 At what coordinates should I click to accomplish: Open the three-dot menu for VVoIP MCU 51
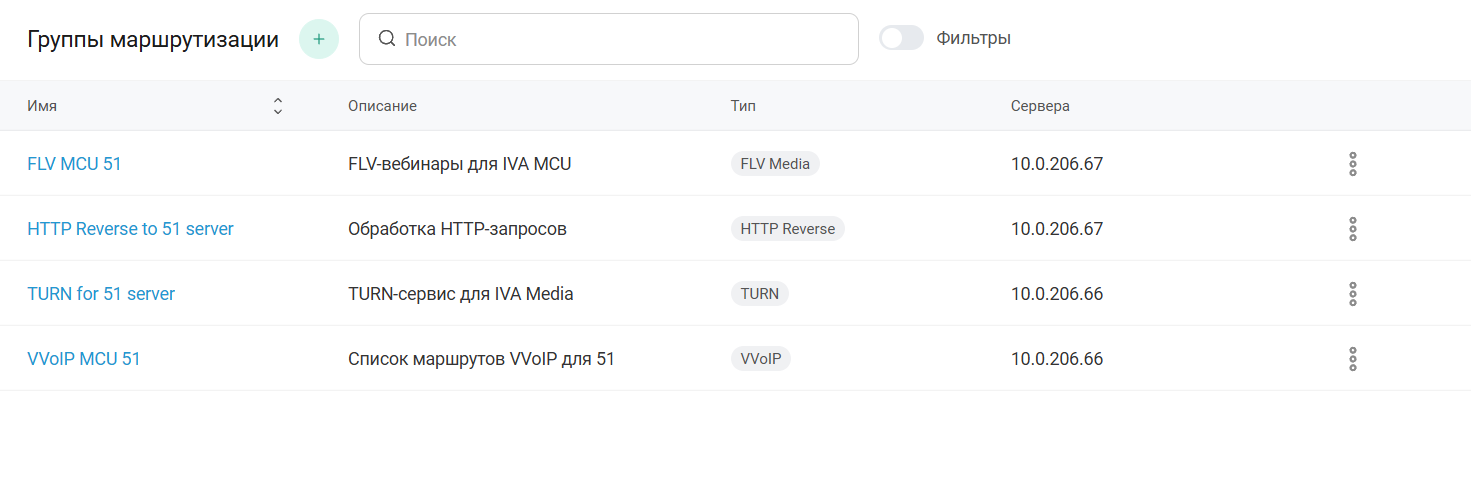1352,359
